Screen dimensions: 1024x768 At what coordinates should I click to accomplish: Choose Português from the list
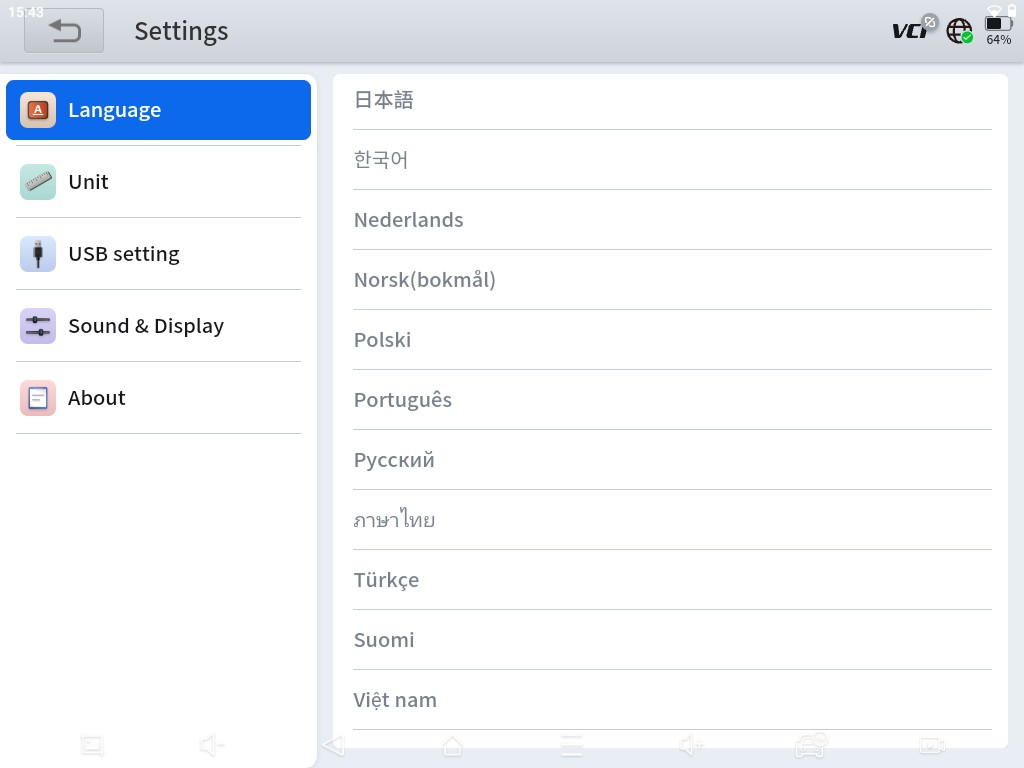tap(402, 400)
